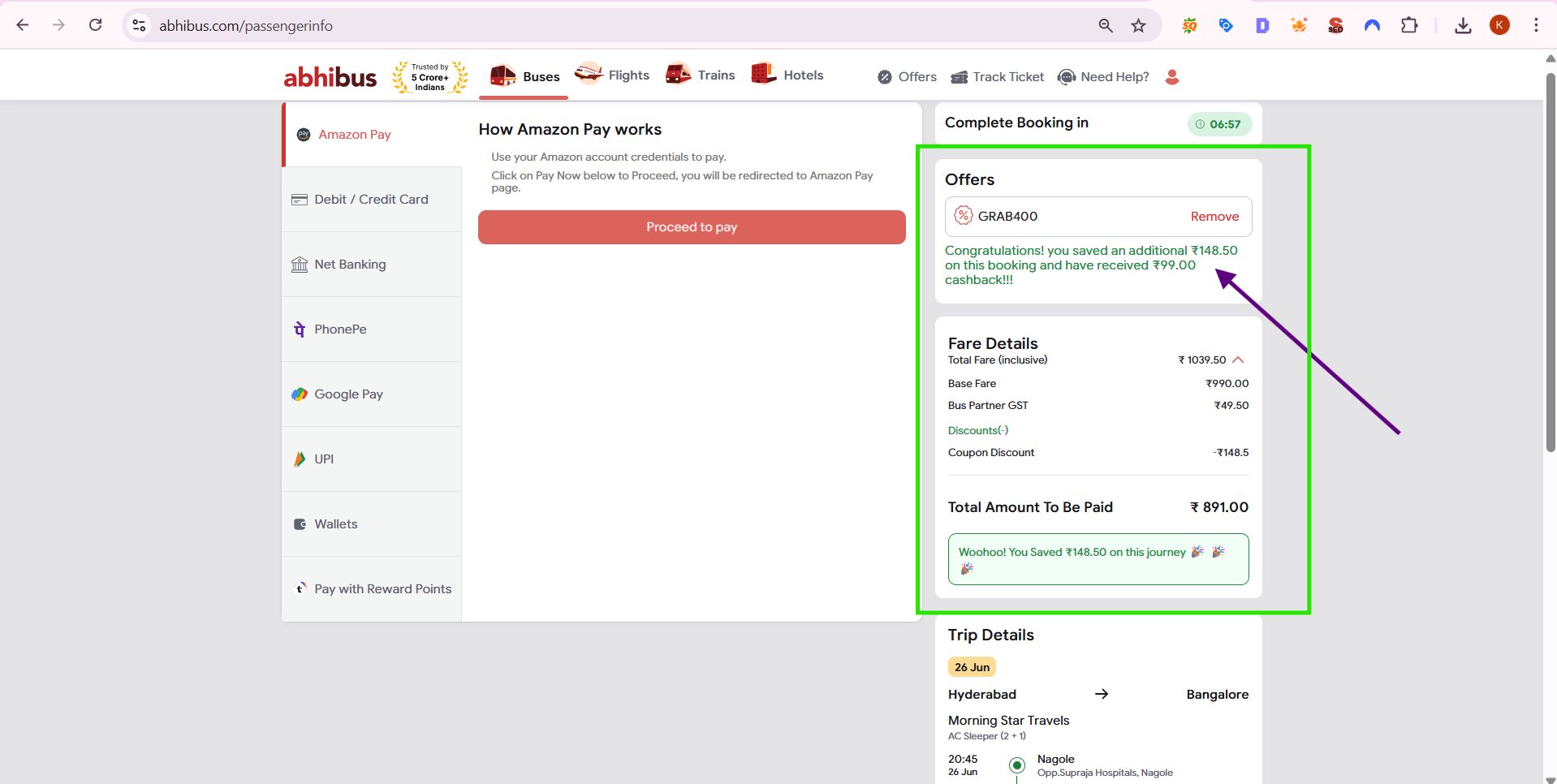The height and width of the screenshot is (784, 1557).
Task: Open browser downloads icon
Action: coord(1463,25)
